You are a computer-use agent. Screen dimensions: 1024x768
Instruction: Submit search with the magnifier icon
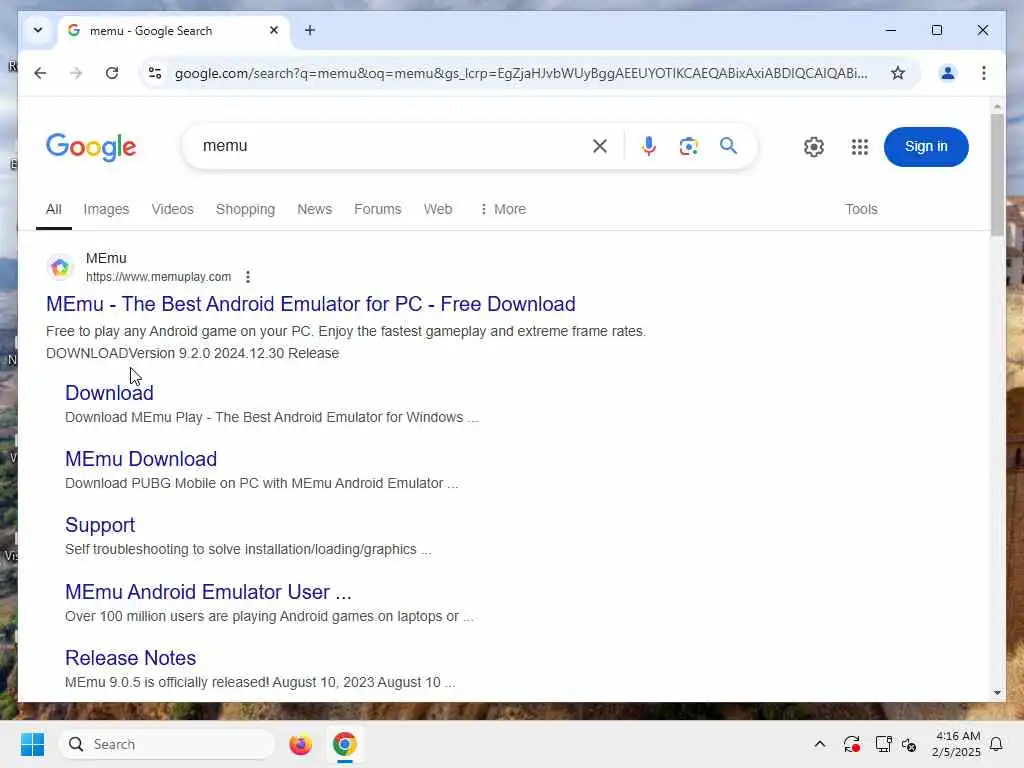pyautogui.click(x=728, y=146)
